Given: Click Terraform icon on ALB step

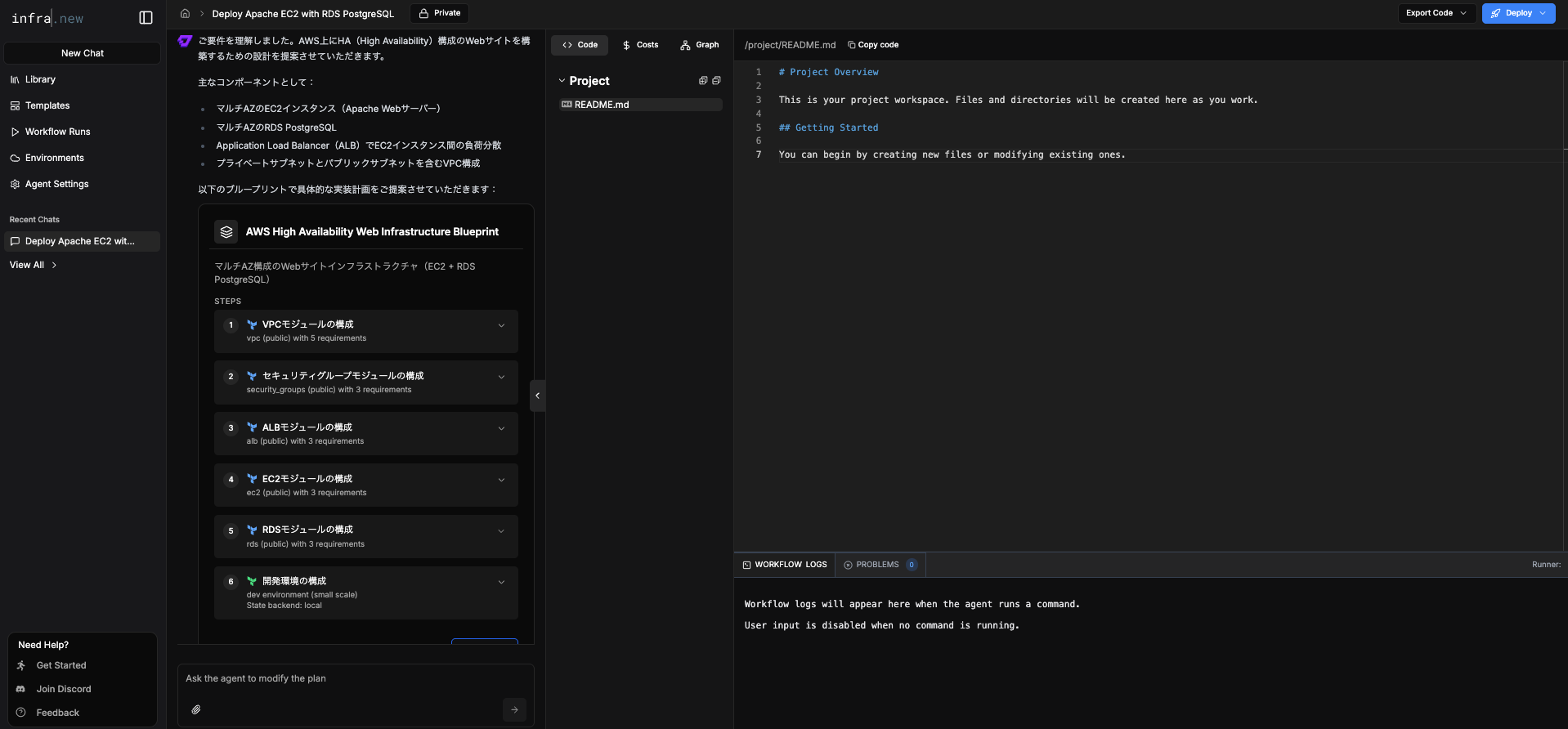Looking at the screenshot, I should [252, 427].
